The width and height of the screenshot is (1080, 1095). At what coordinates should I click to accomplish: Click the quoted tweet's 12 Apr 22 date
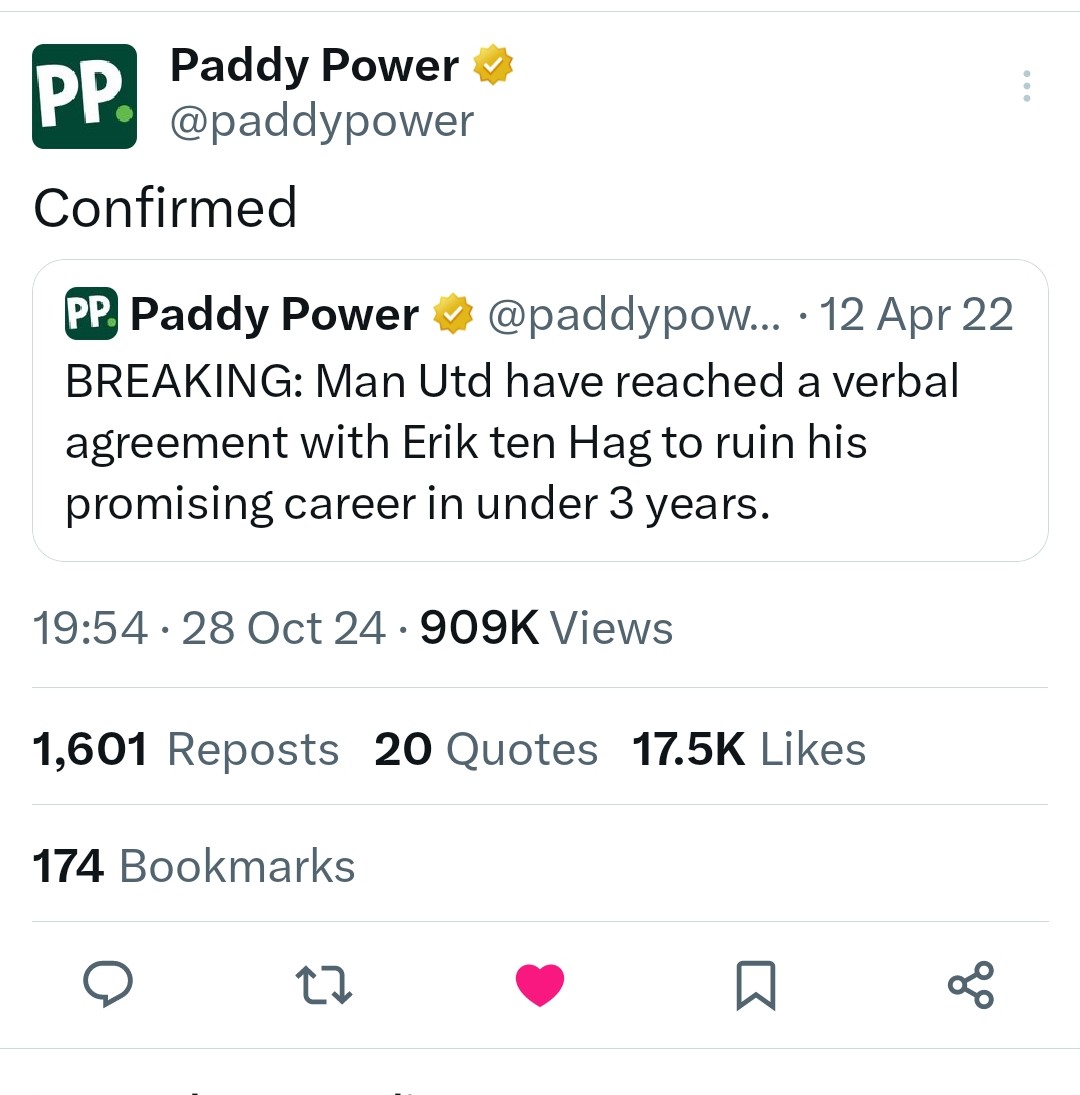coord(916,315)
